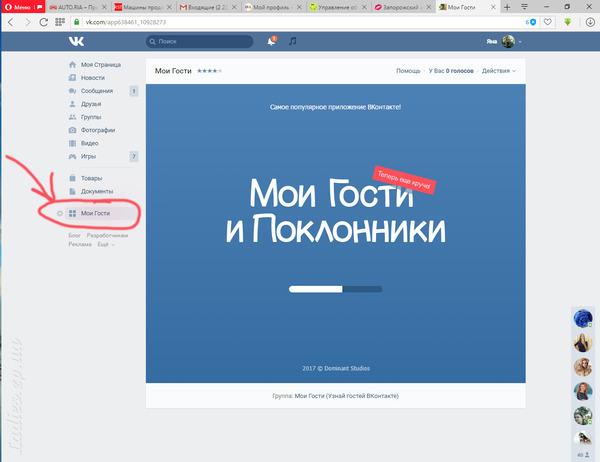Open a new tab with the plus button
Image resolution: width=600 pixels, height=462 pixels.
point(507,7)
